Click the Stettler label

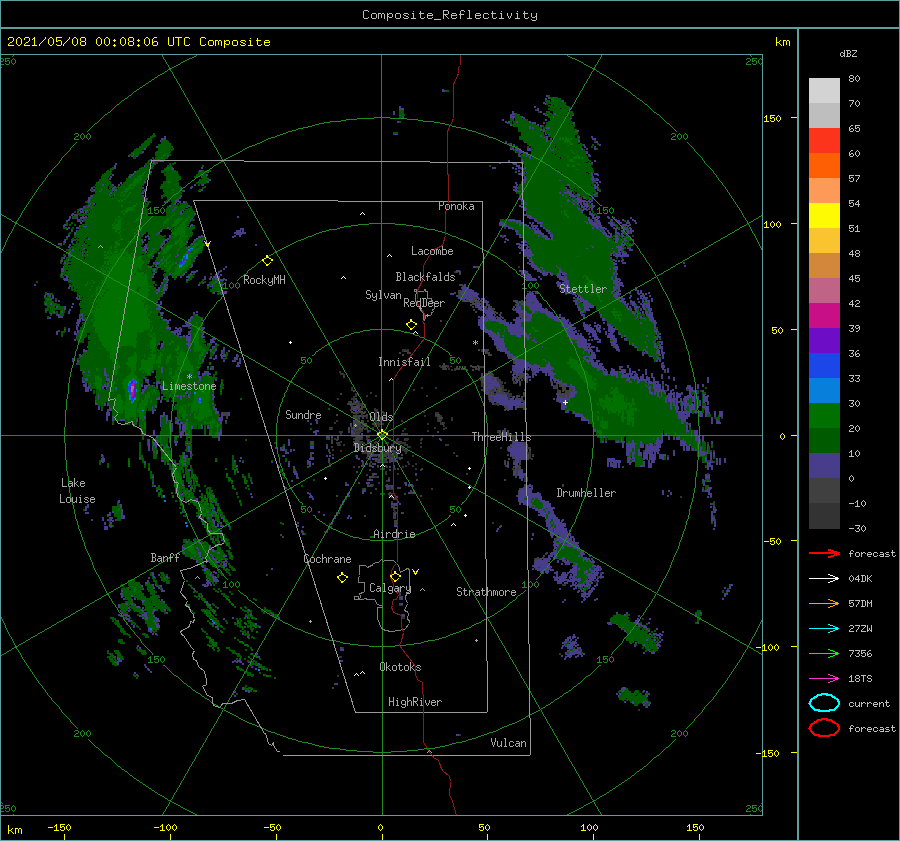click(x=583, y=289)
